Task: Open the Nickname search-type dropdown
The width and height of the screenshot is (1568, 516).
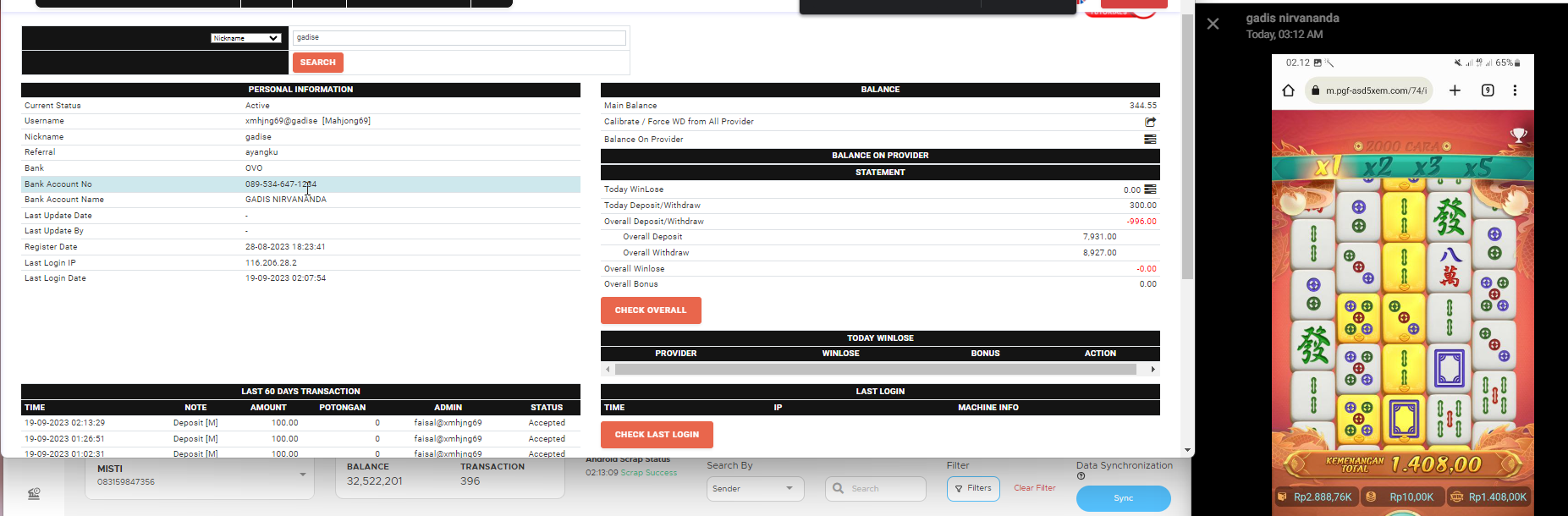Action: [245, 38]
